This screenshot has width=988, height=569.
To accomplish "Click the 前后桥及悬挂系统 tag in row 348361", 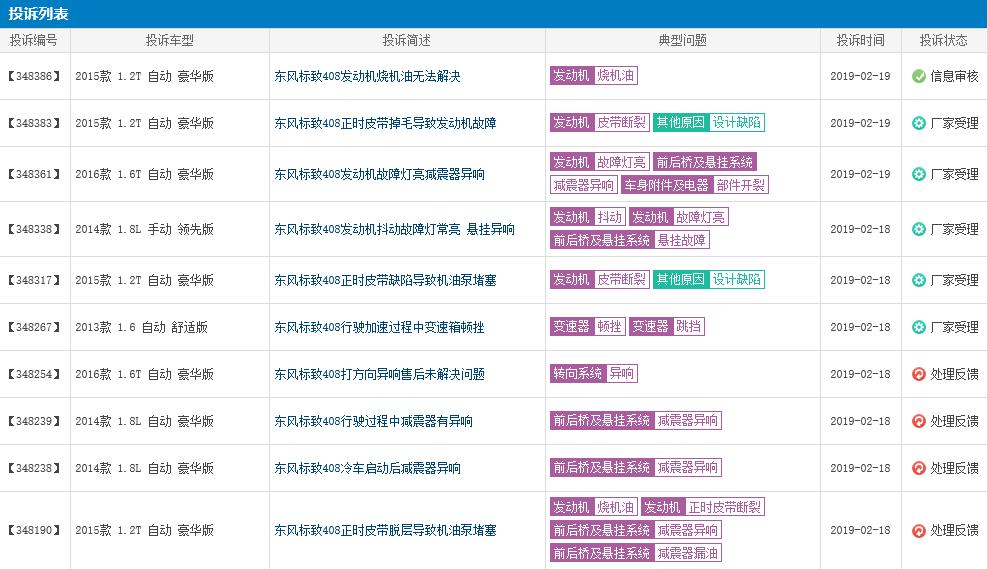I will point(704,162).
